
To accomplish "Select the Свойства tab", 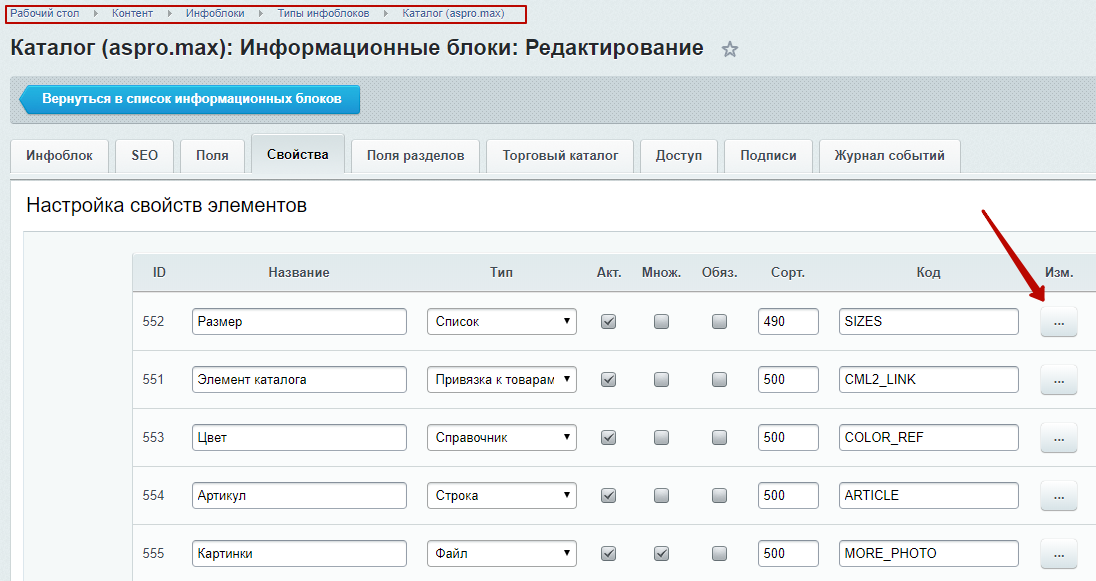I will [298, 155].
